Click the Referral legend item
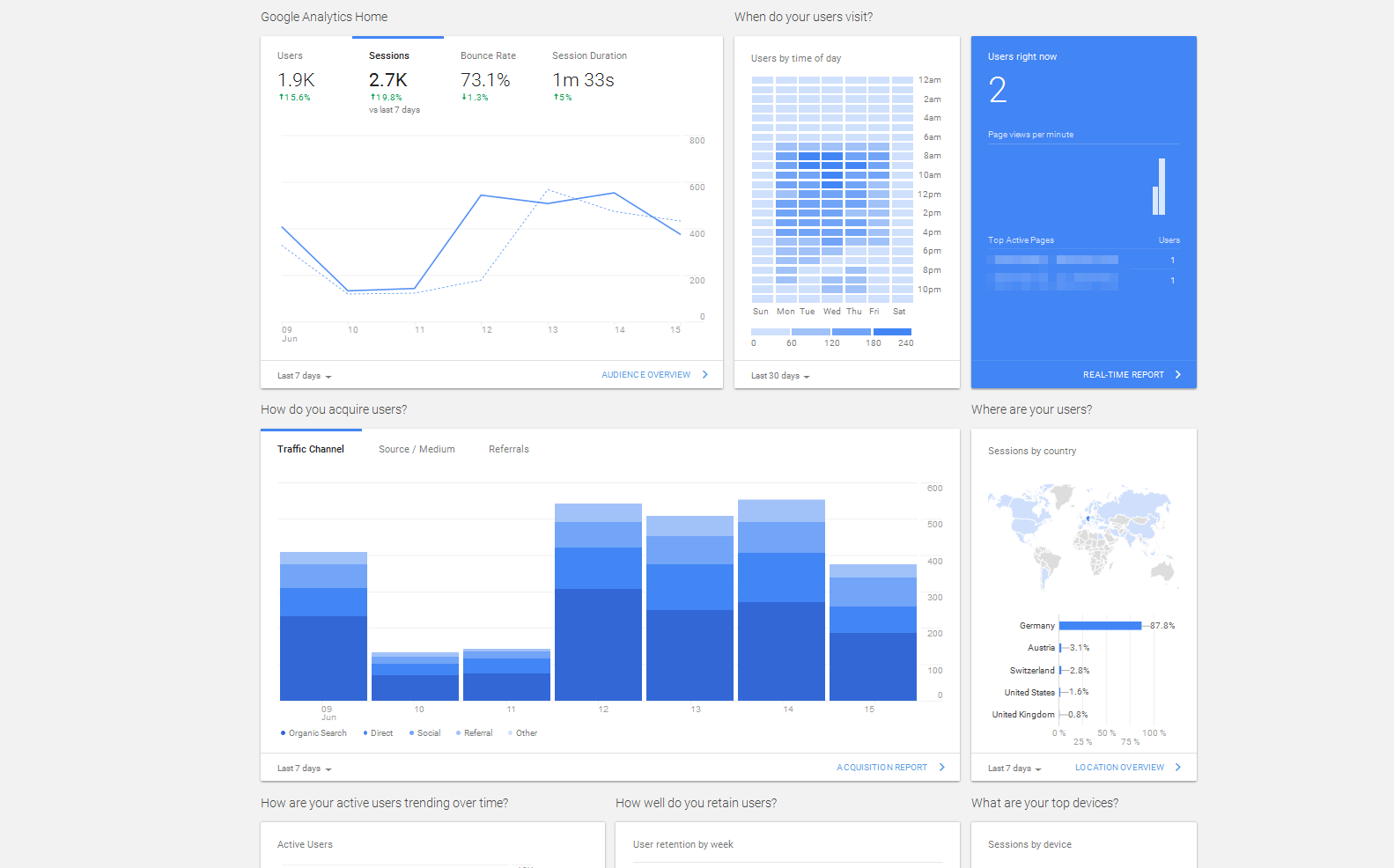The height and width of the screenshot is (868, 1394). point(474,733)
